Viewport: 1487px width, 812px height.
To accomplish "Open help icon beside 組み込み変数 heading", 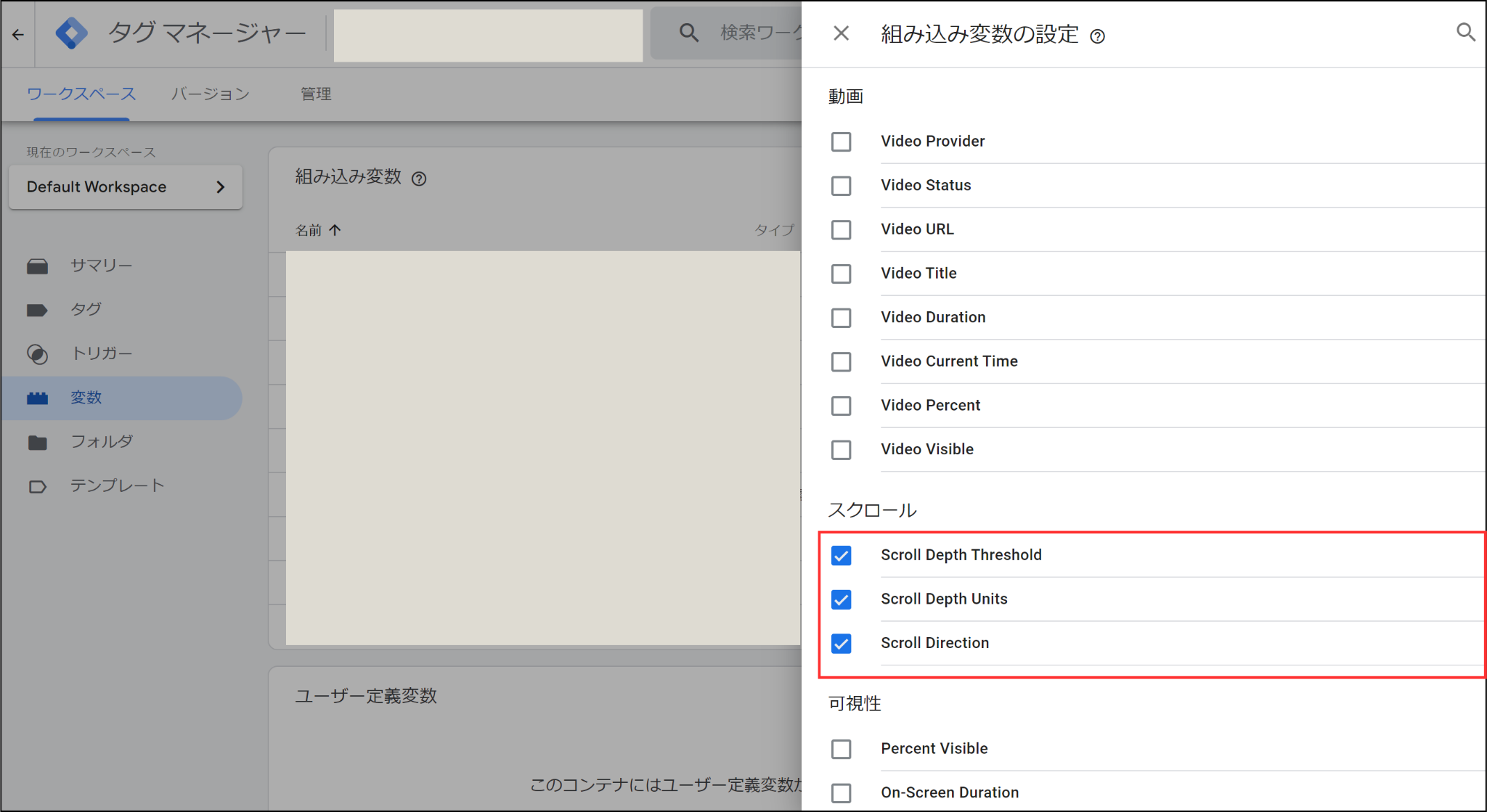I will (419, 179).
